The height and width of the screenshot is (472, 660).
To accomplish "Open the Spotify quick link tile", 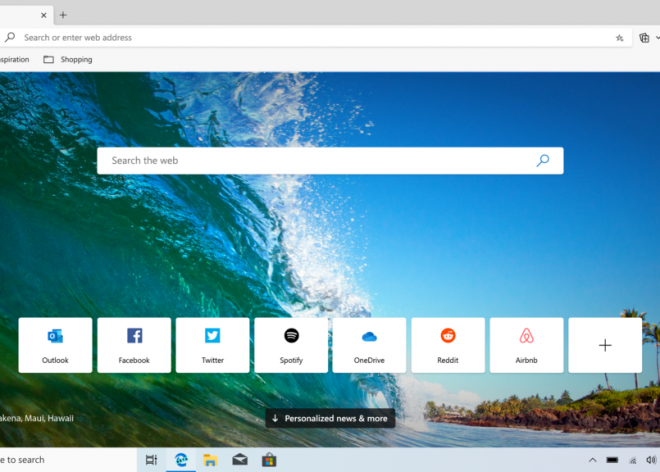I will (291, 345).
